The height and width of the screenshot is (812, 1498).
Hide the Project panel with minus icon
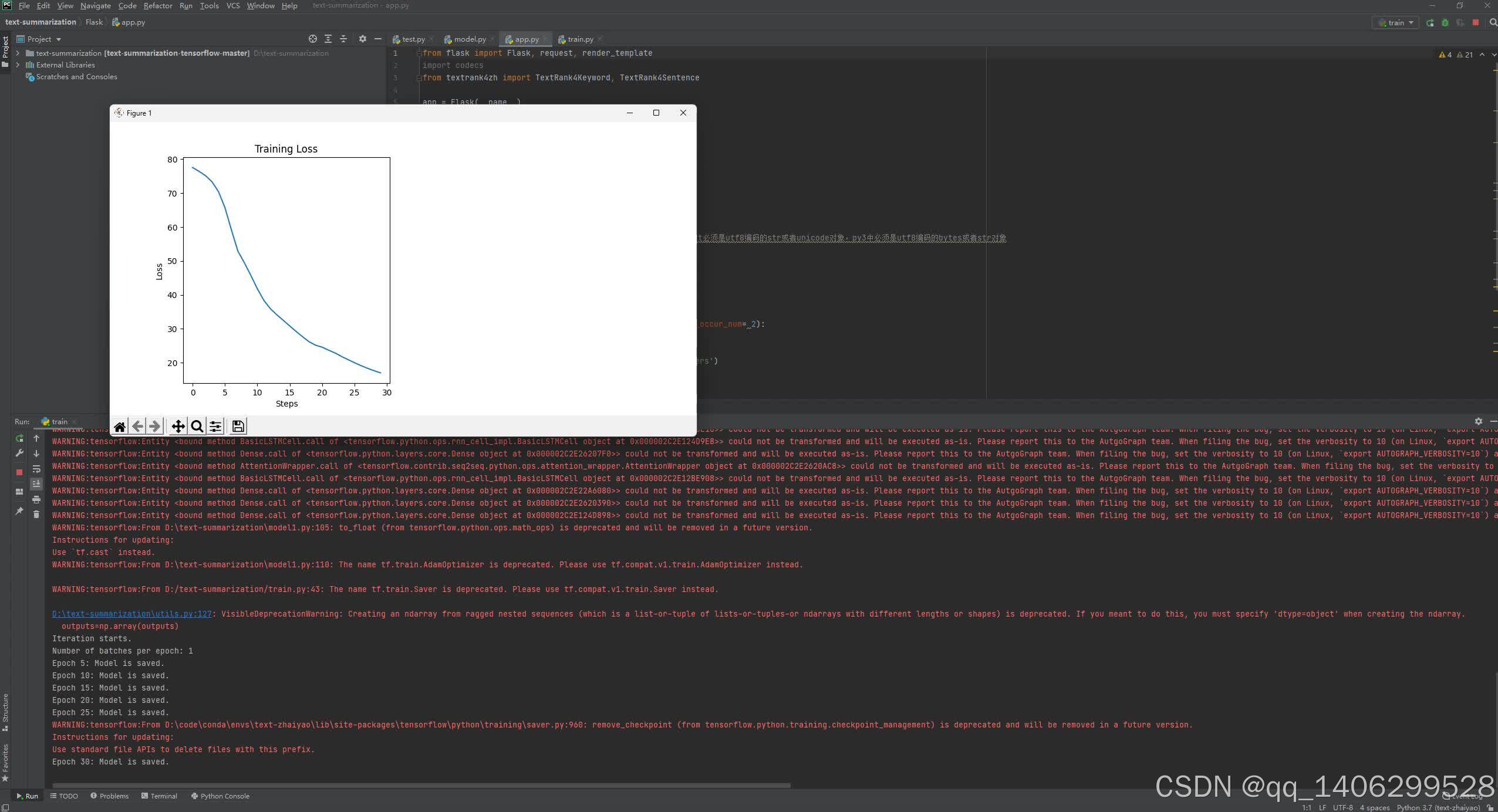tap(378, 39)
